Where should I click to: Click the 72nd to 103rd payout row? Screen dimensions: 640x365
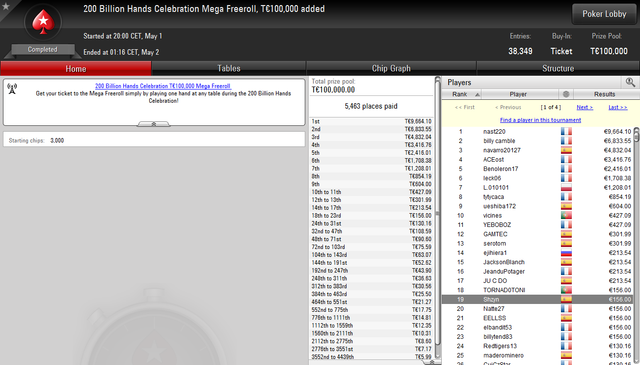371,247
